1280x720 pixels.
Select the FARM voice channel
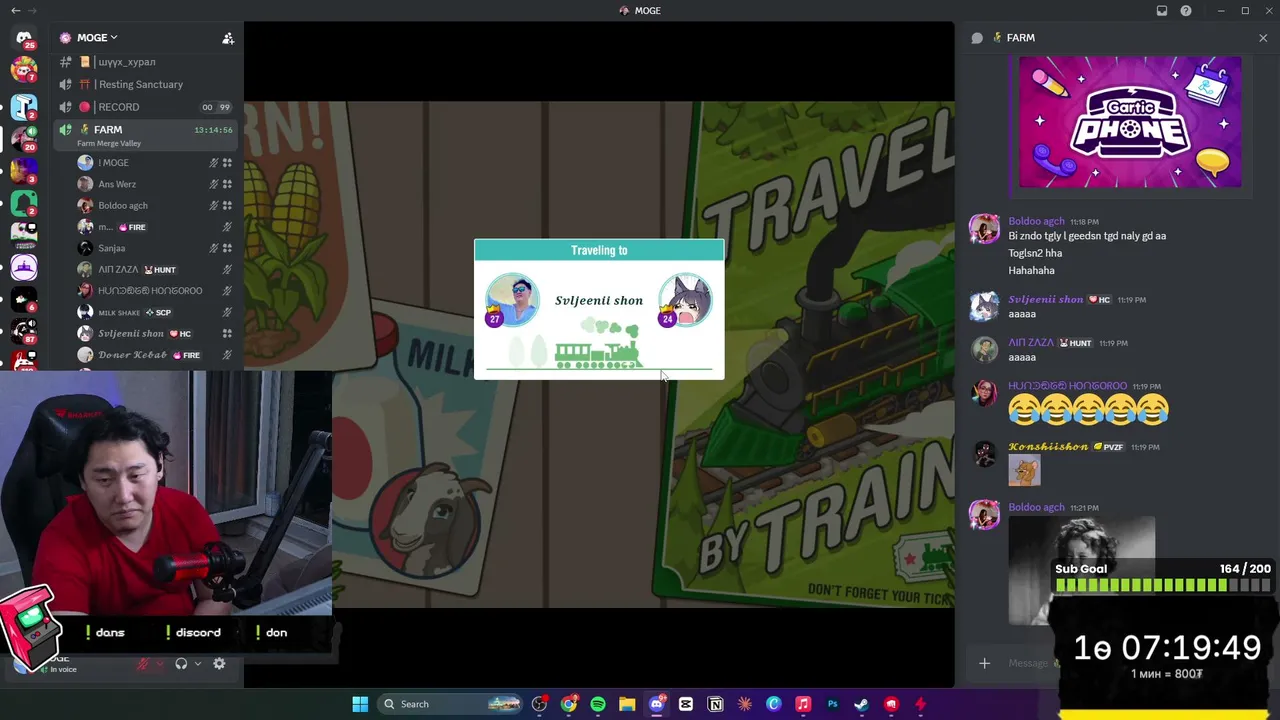pyautogui.click(x=147, y=134)
